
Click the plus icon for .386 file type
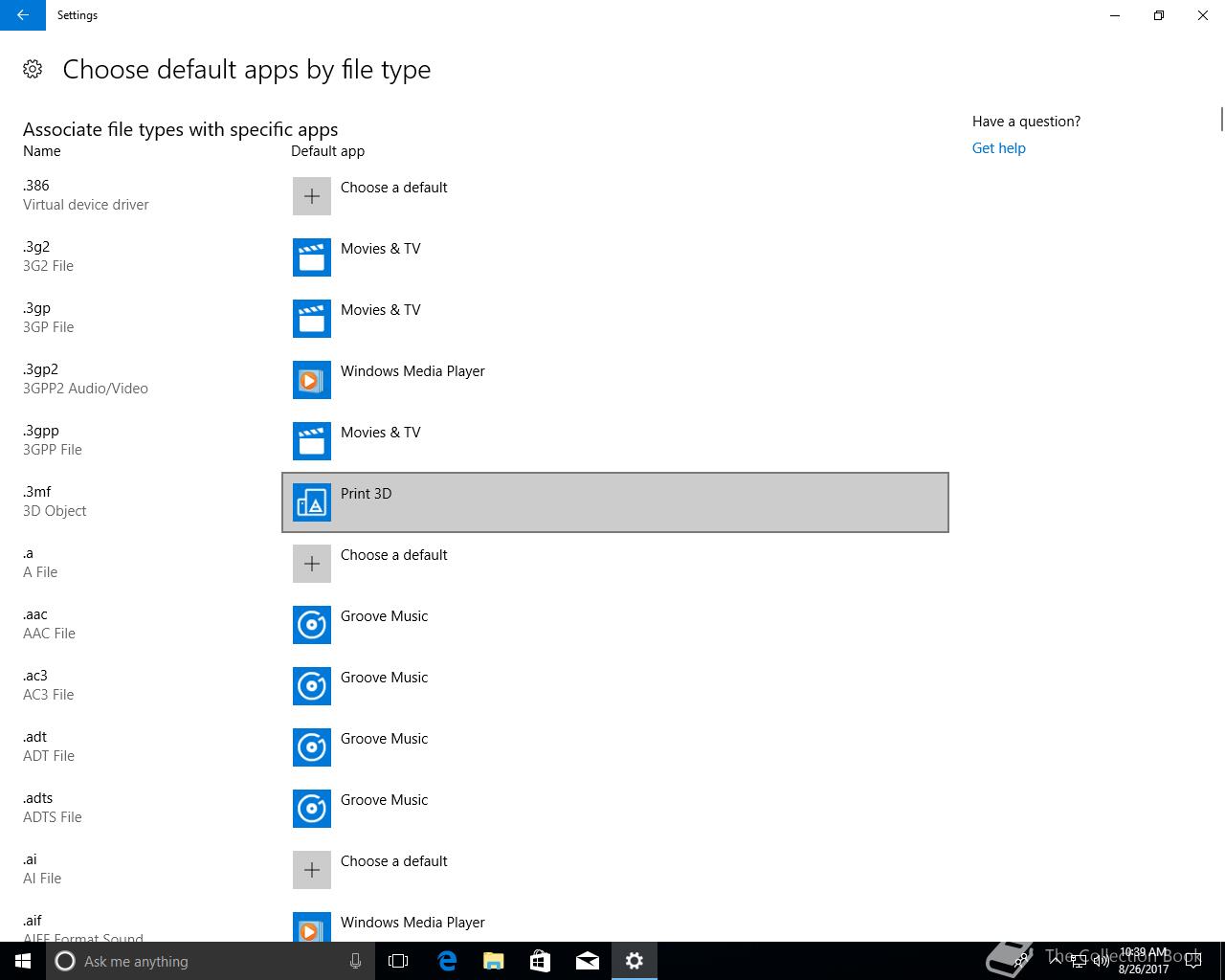click(311, 196)
